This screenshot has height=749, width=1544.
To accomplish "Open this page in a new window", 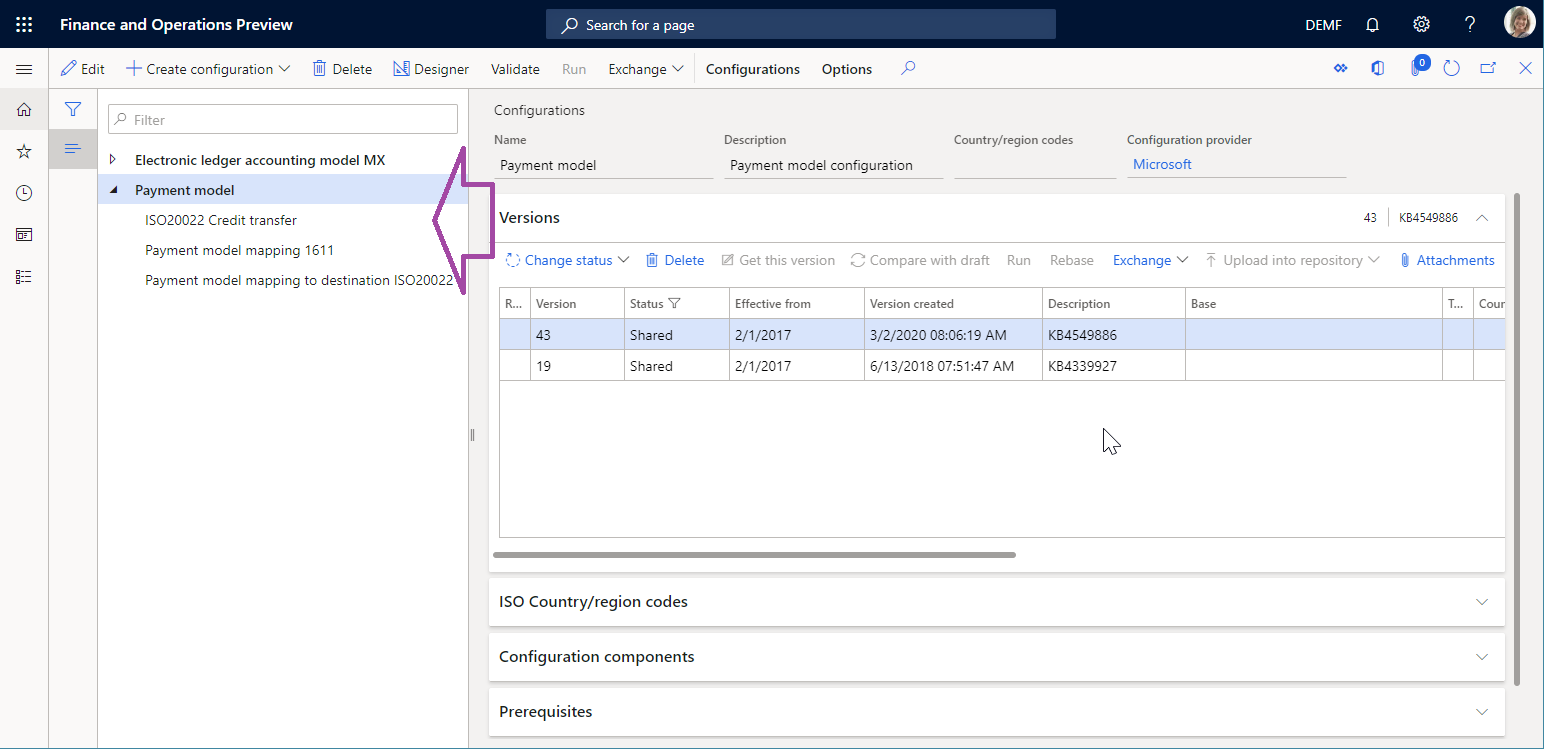I will (1488, 68).
